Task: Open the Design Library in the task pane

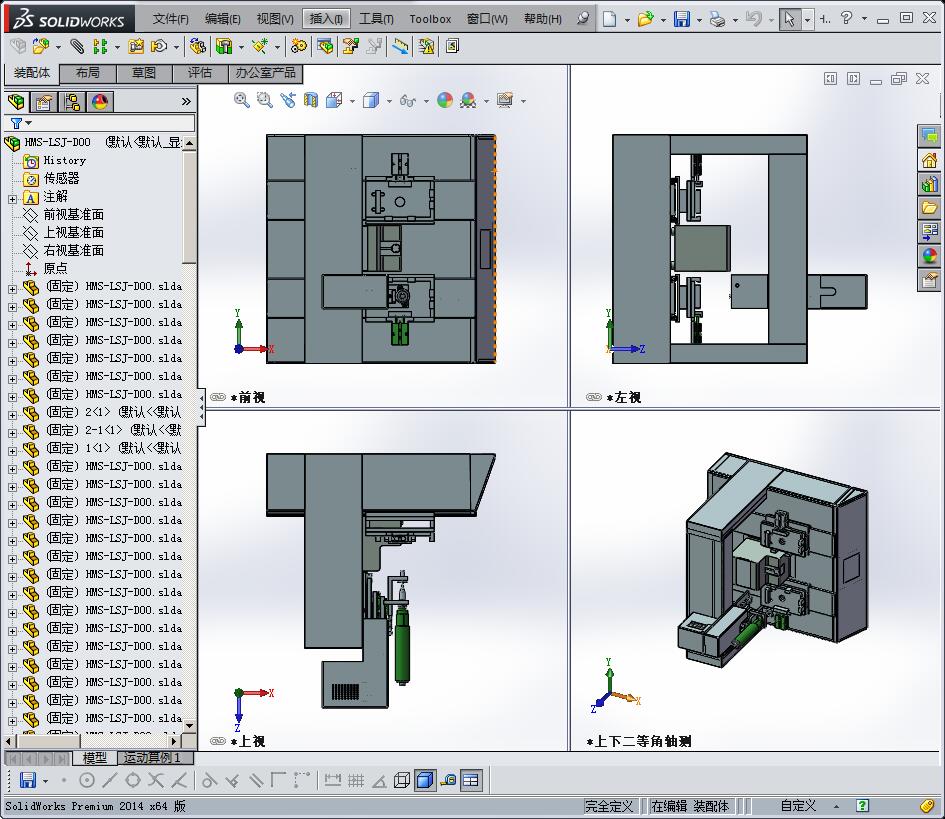Action: tap(930, 184)
